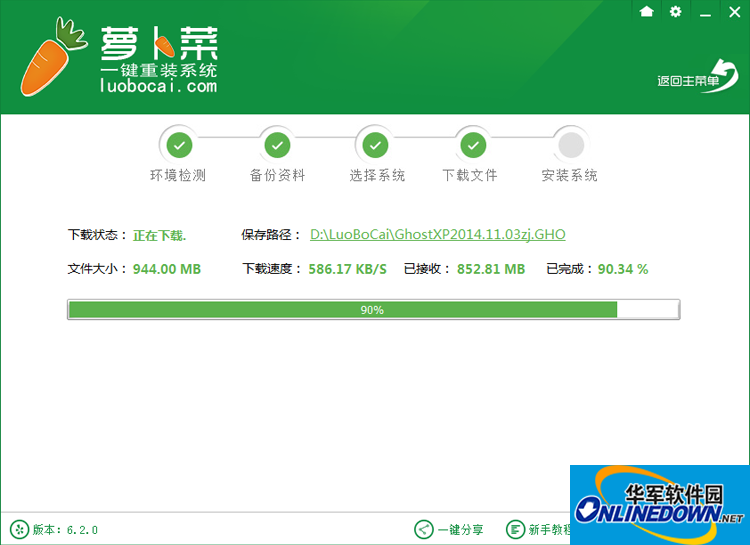The image size is (750, 545).
Task: Click the 下载状态 label
Action: pyautogui.click(x=97, y=235)
